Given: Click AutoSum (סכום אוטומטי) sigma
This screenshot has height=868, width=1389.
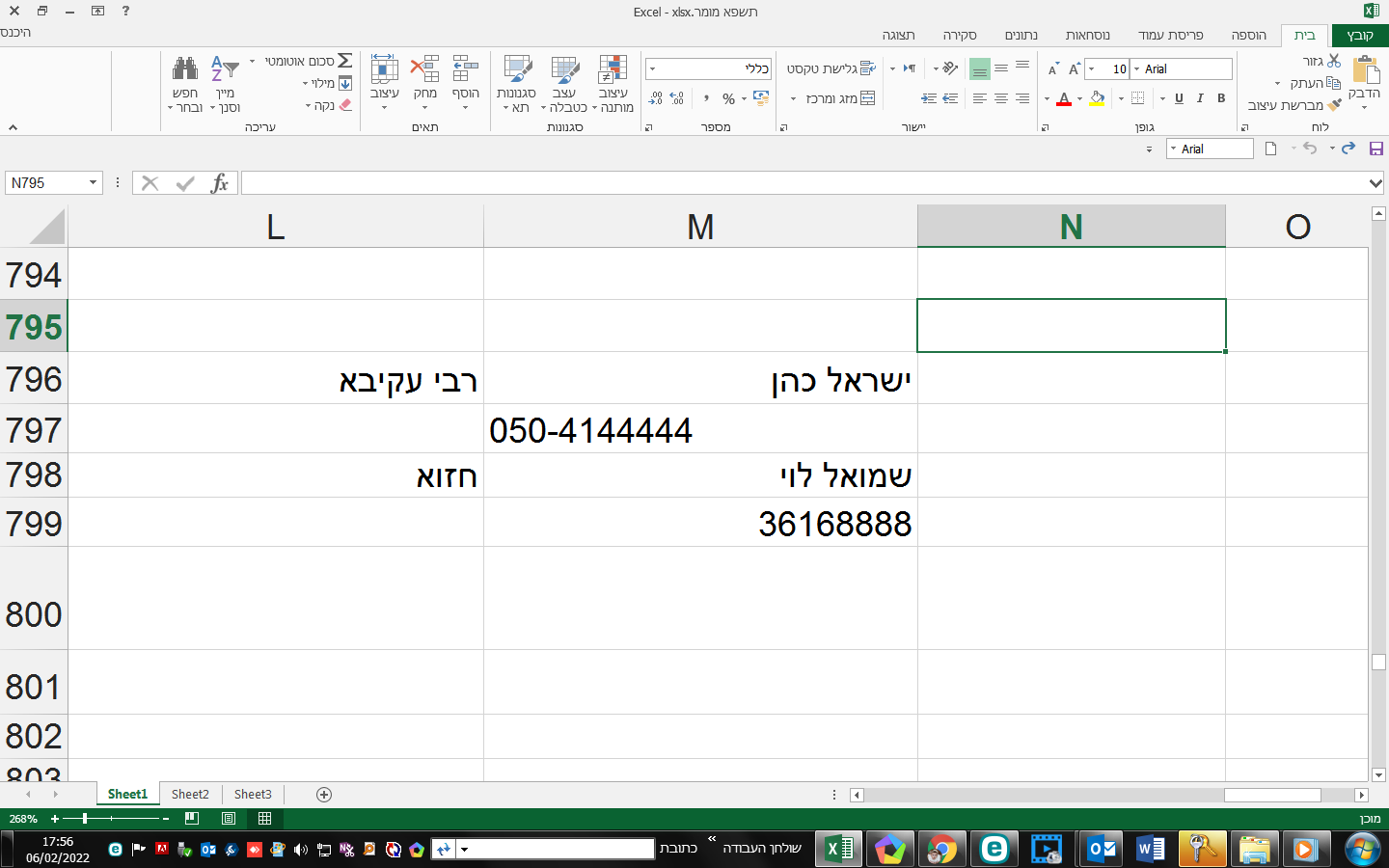Looking at the screenshot, I should 344,61.
